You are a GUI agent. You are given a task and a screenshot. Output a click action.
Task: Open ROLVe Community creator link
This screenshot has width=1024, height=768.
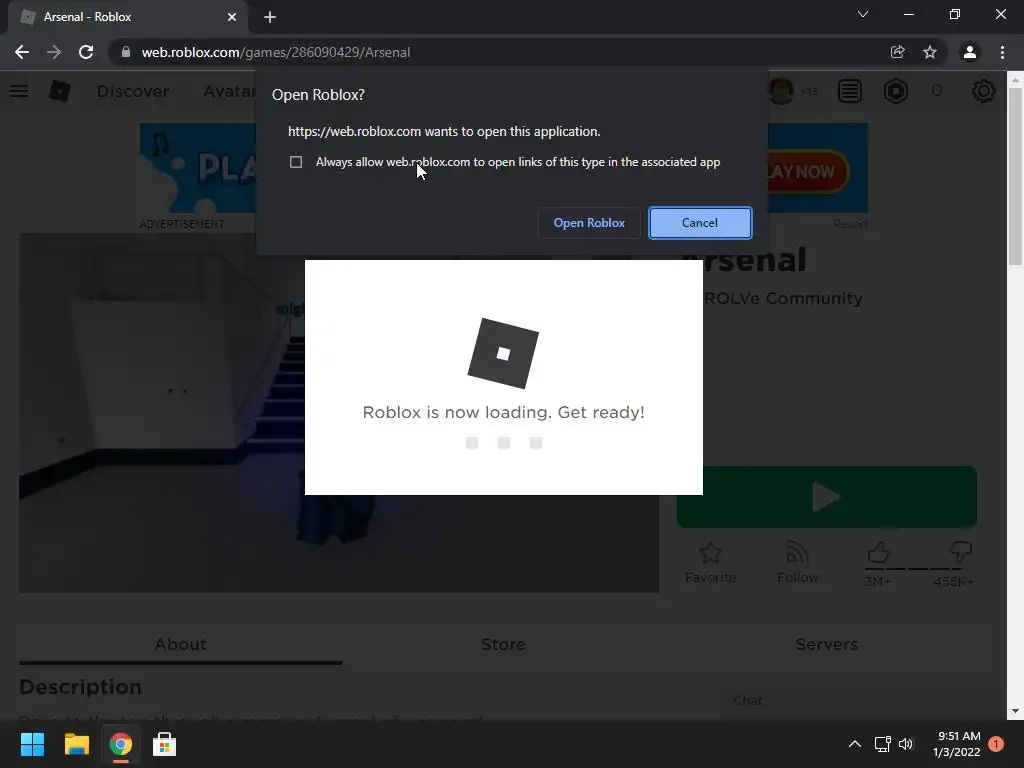coord(783,298)
